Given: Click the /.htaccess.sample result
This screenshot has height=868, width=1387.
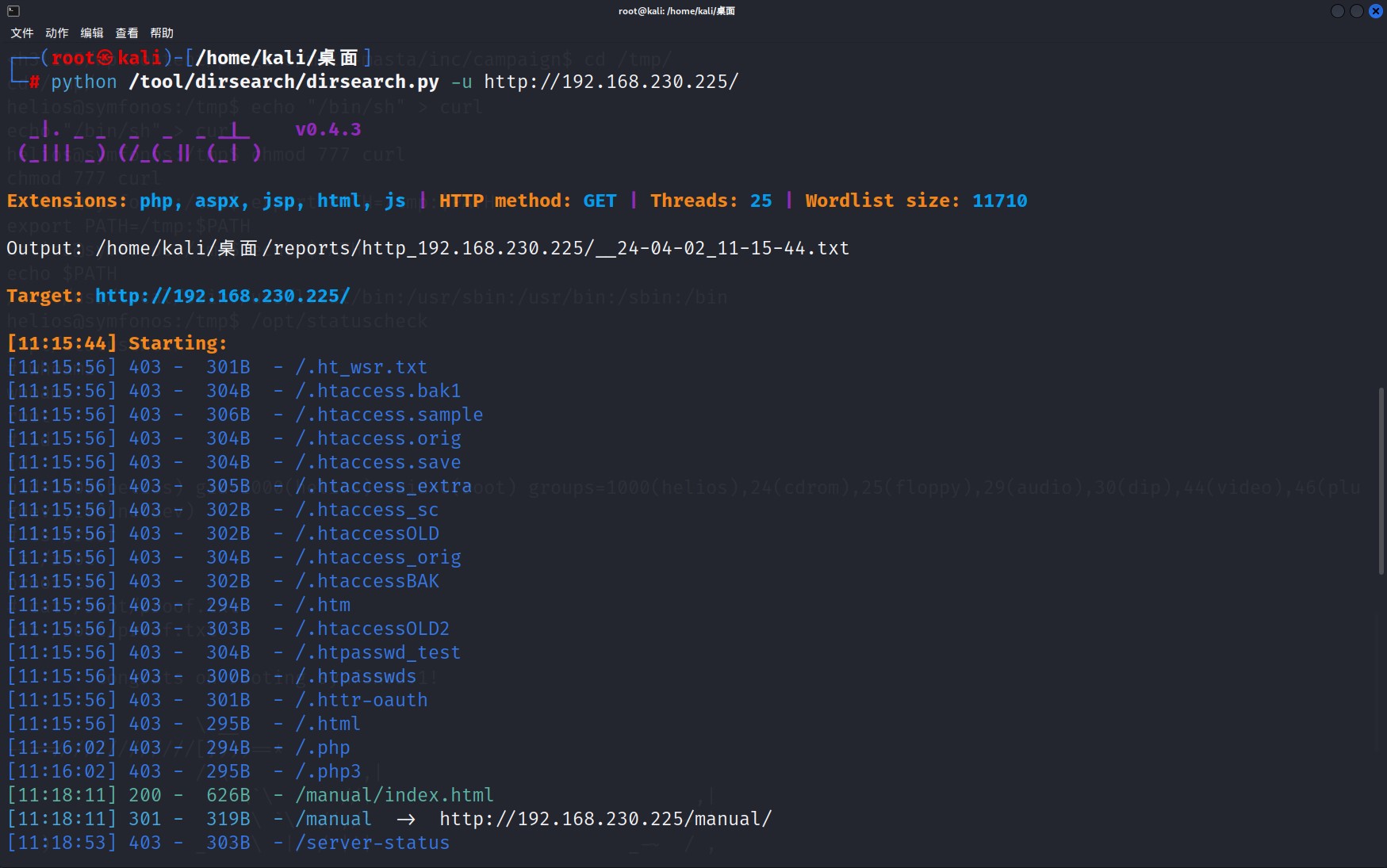Looking at the screenshot, I should point(389,415).
